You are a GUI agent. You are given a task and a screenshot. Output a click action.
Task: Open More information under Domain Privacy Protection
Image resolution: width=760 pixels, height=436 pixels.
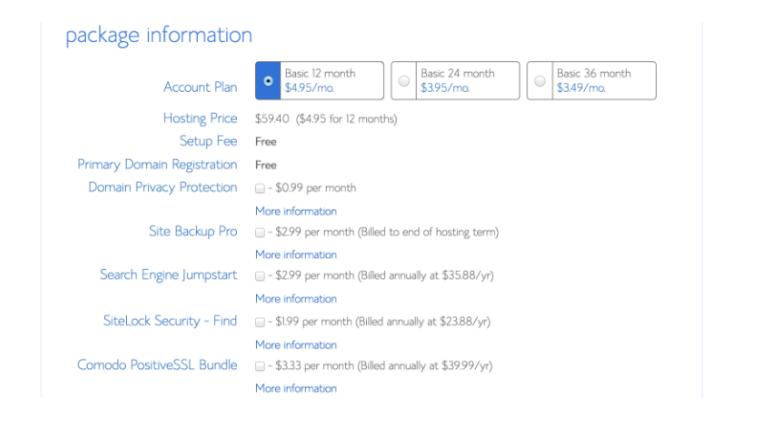click(296, 211)
